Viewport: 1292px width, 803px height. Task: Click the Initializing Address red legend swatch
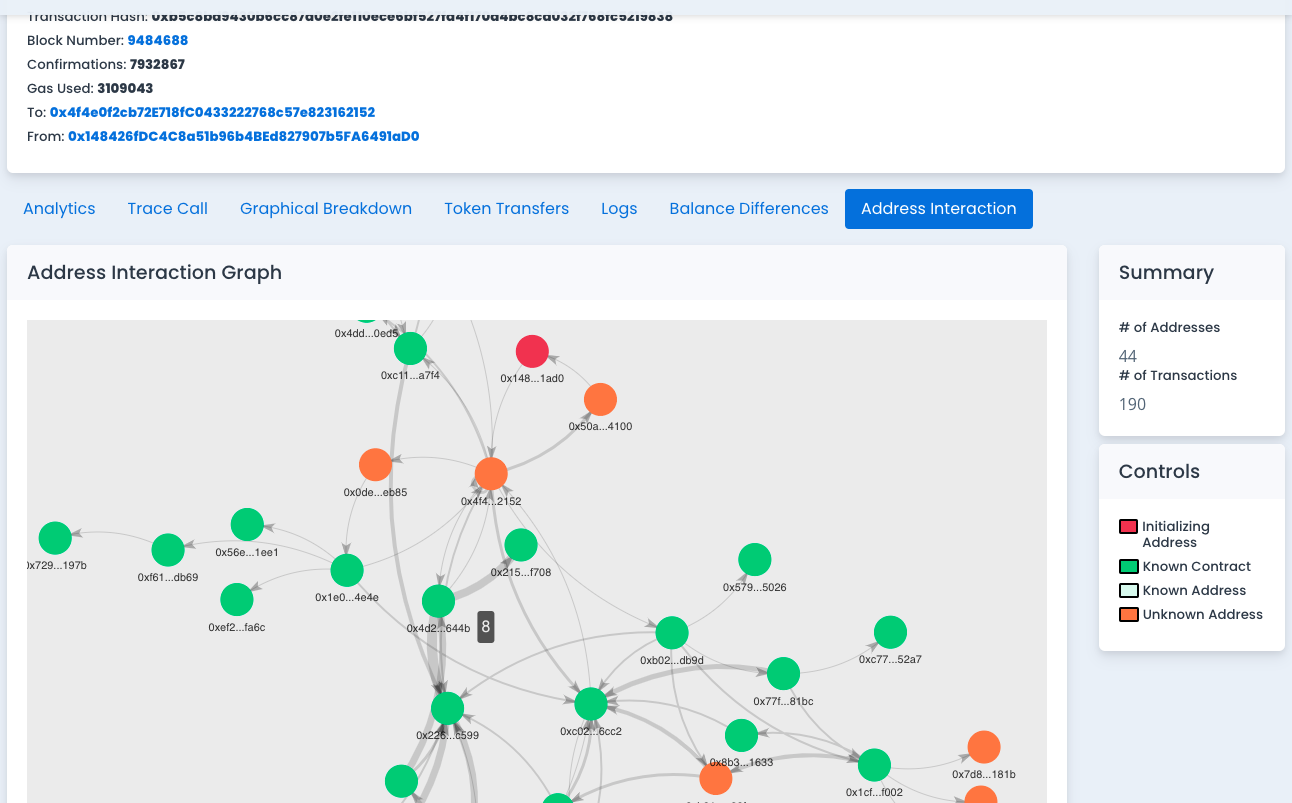1128,527
